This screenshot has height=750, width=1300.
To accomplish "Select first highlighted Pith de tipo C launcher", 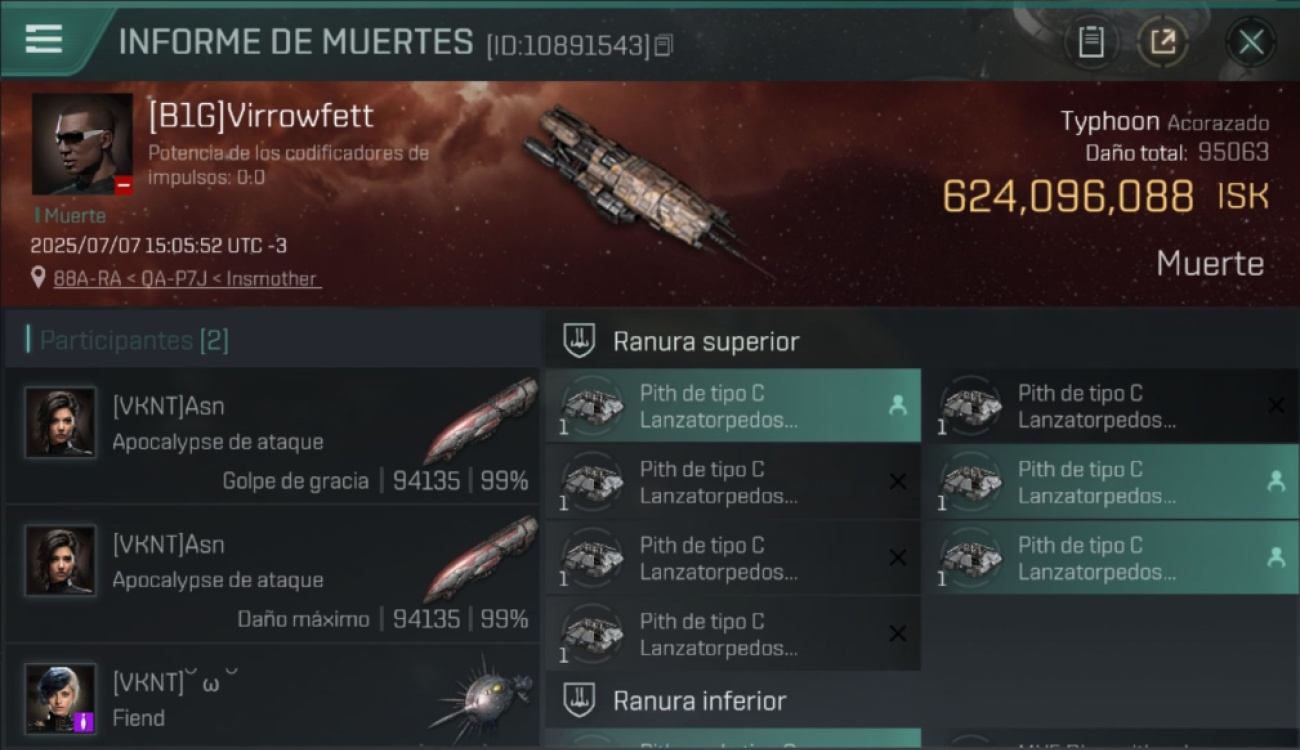I will (733, 406).
